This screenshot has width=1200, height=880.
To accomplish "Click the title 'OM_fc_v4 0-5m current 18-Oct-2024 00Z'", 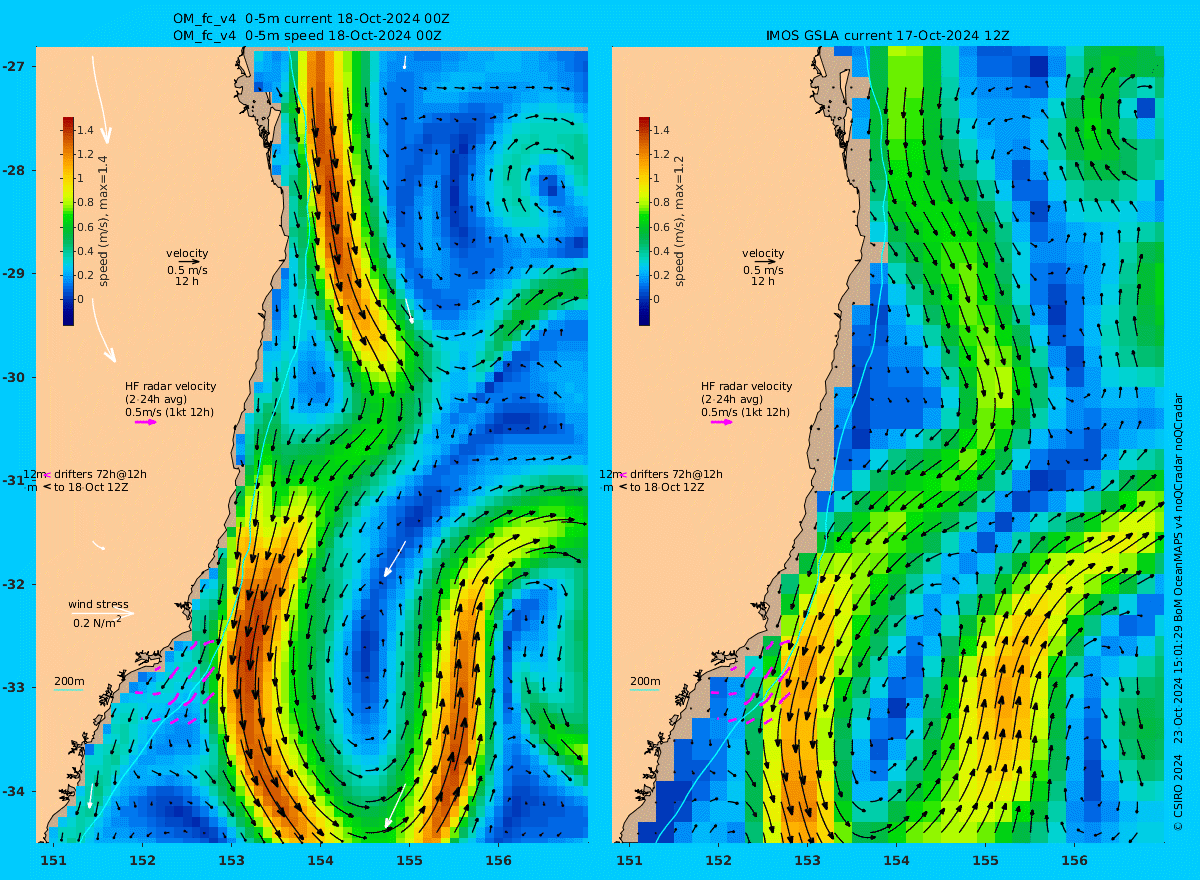I will [310, 19].
